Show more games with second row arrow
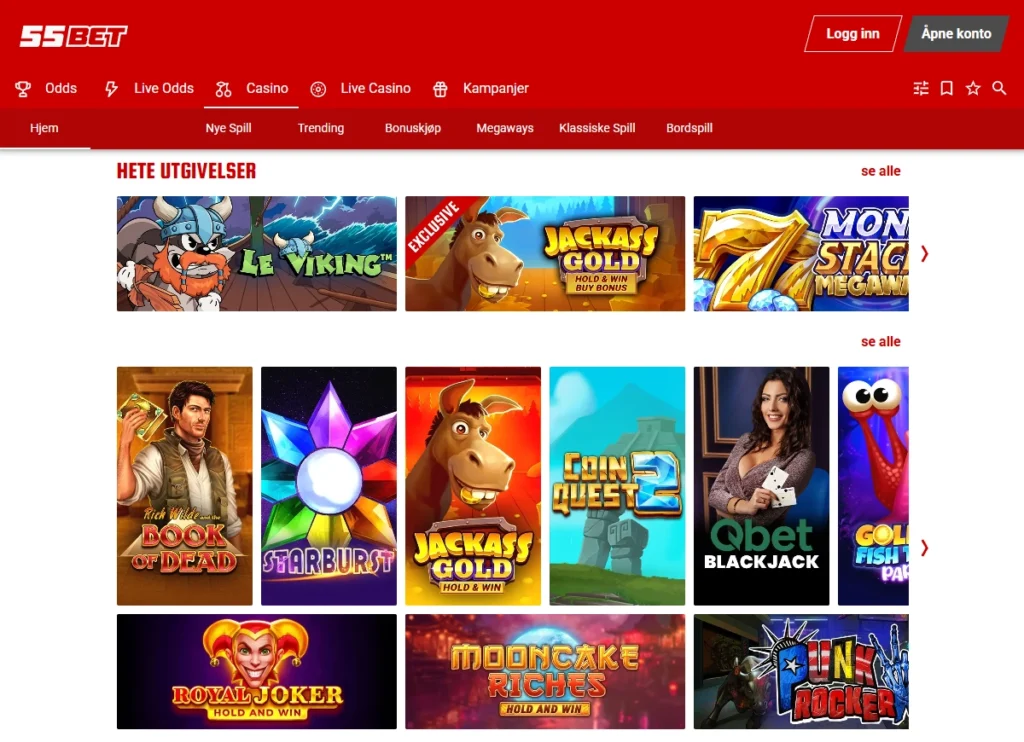This screenshot has height=742, width=1024. [x=924, y=547]
